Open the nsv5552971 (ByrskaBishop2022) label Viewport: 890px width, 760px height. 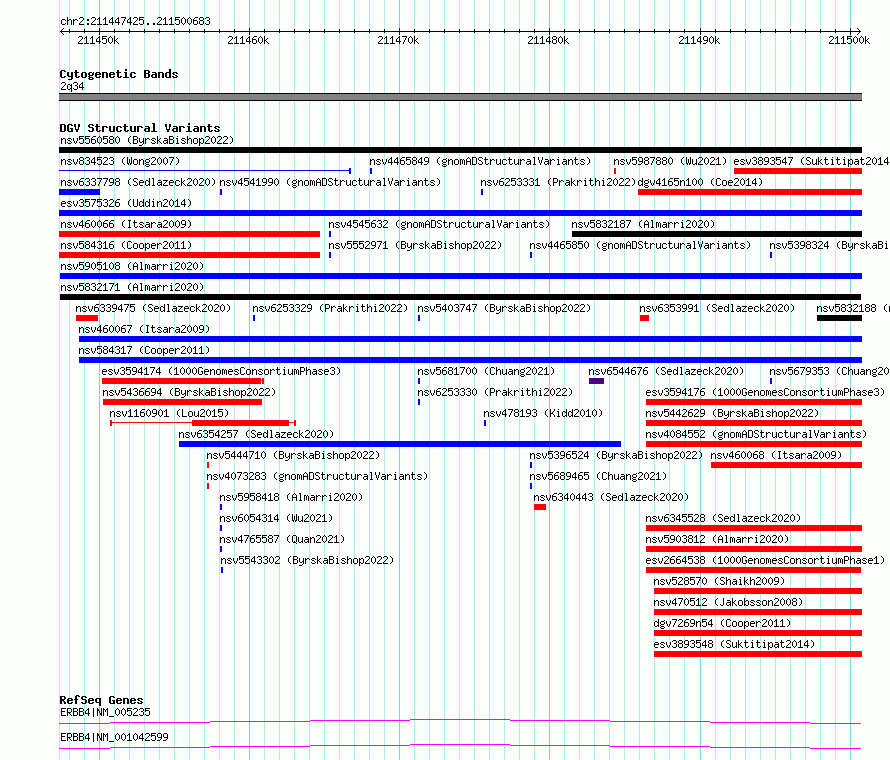tap(415, 245)
